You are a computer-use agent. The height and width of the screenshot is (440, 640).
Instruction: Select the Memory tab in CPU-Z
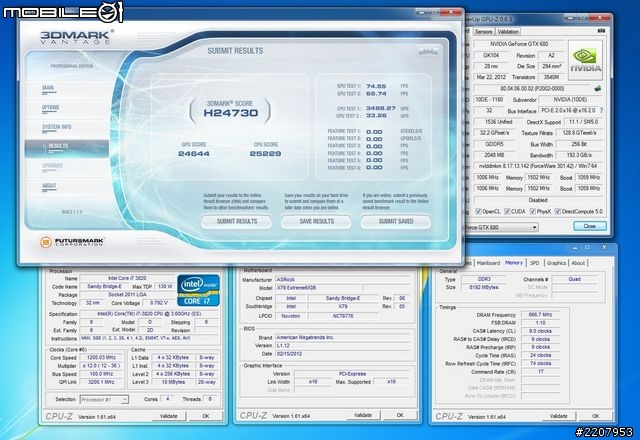click(514, 263)
